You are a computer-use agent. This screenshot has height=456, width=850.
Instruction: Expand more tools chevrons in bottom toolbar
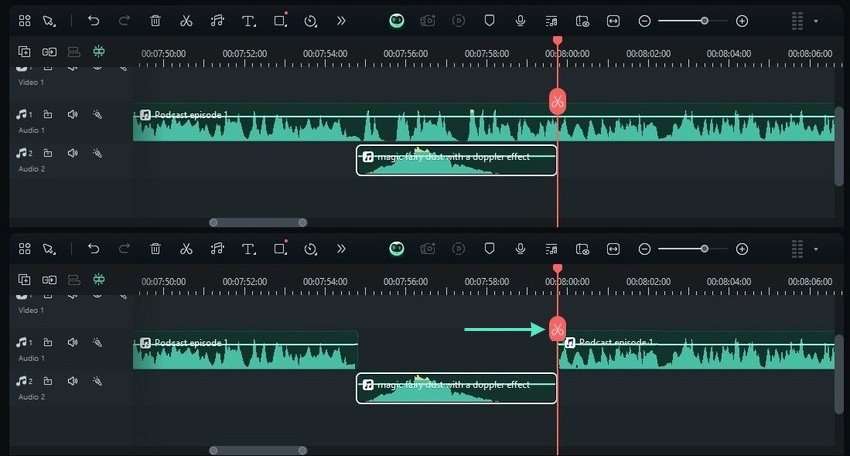[341, 249]
